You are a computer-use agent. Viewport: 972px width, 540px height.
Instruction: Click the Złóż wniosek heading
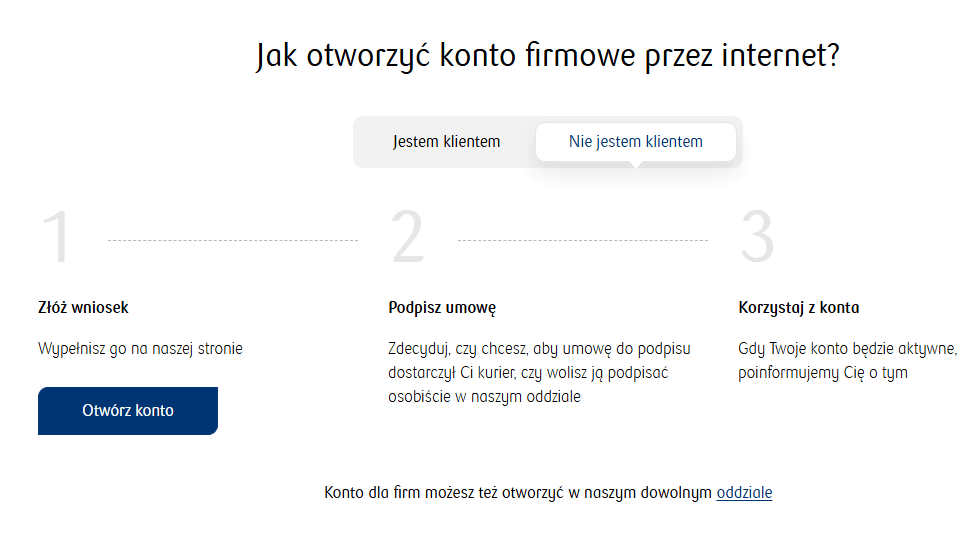(83, 308)
